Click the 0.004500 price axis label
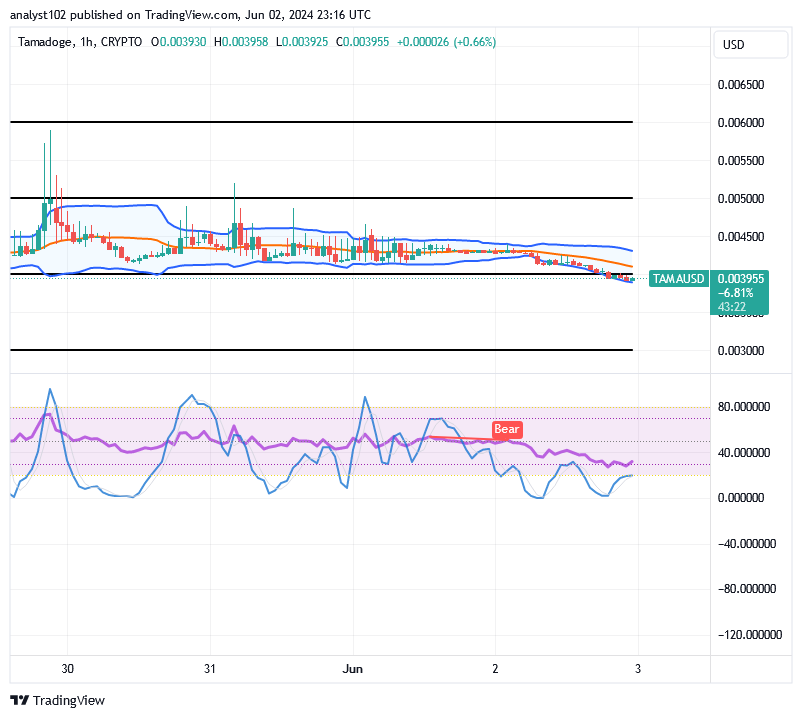 coord(741,237)
